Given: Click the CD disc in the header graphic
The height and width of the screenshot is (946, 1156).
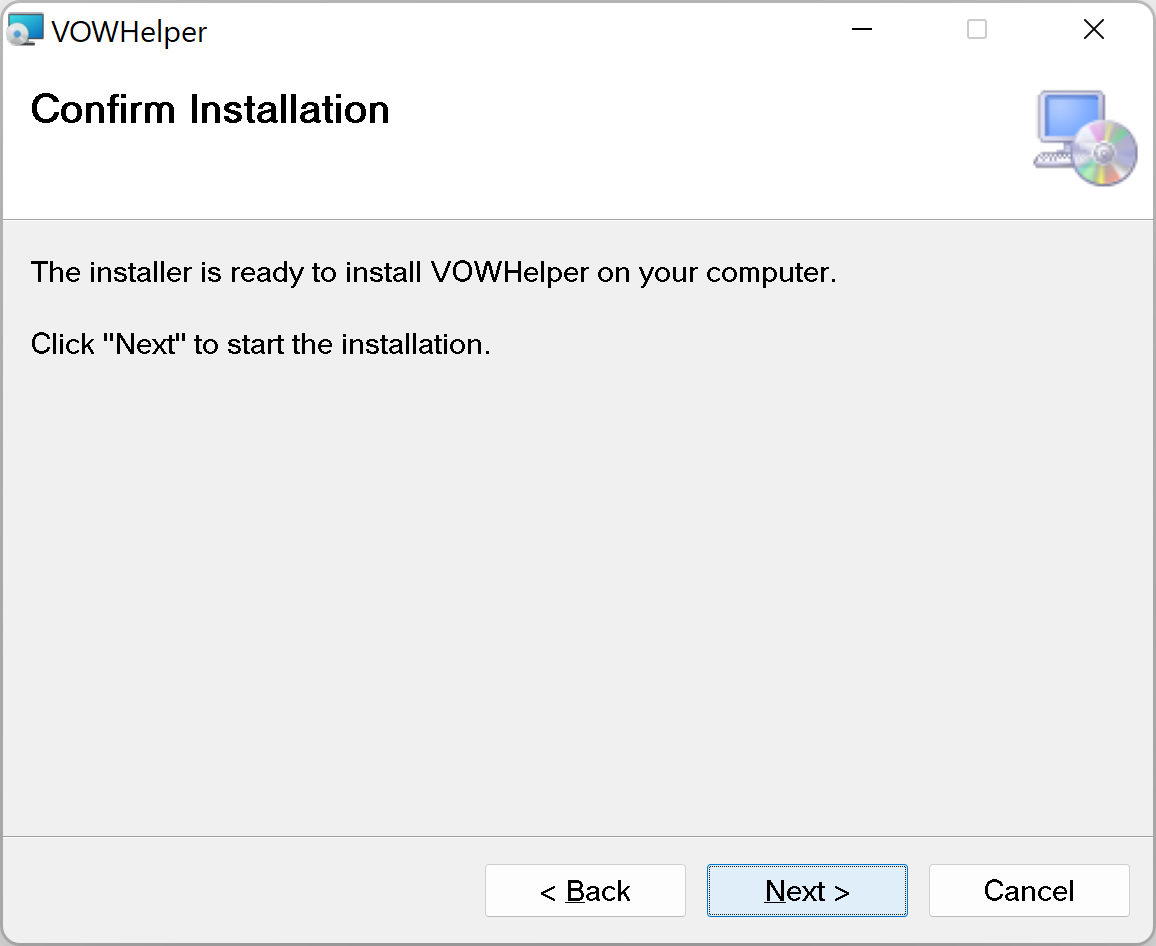Looking at the screenshot, I should (1105, 153).
